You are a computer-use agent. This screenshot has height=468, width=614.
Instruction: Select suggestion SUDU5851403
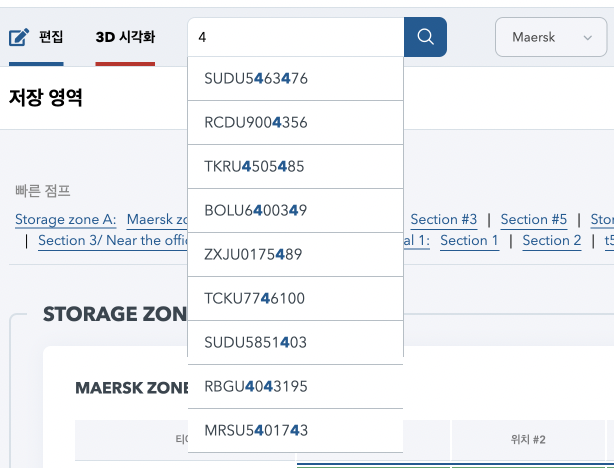[x=255, y=342]
